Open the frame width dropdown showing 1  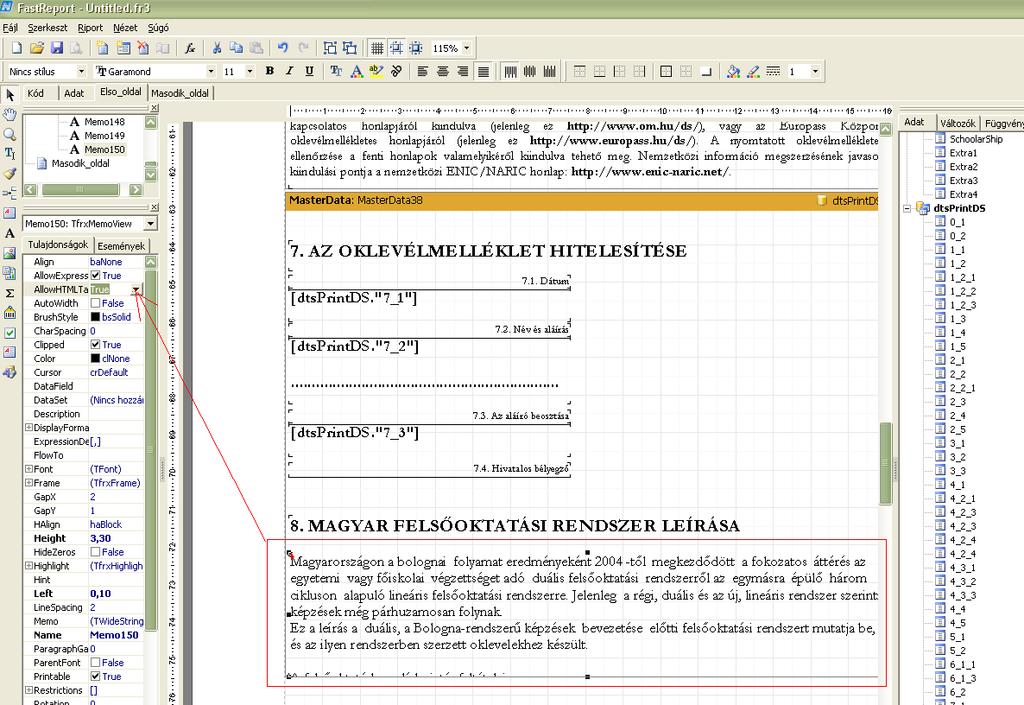(x=815, y=71)
